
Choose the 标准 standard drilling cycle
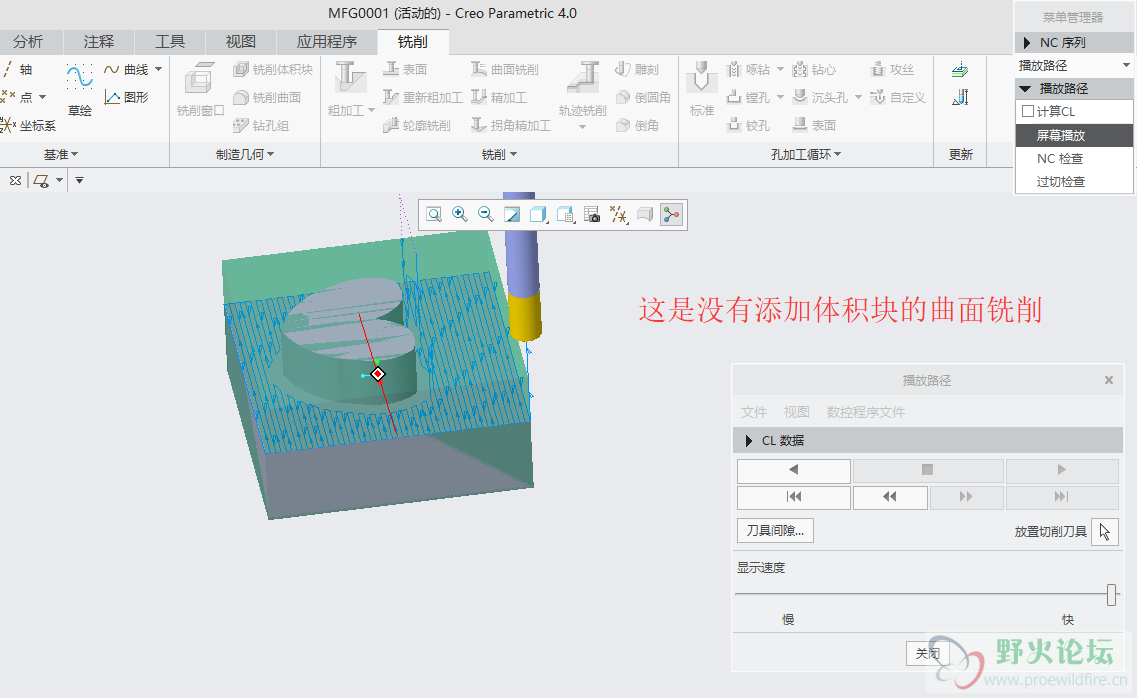click(701, 90)
